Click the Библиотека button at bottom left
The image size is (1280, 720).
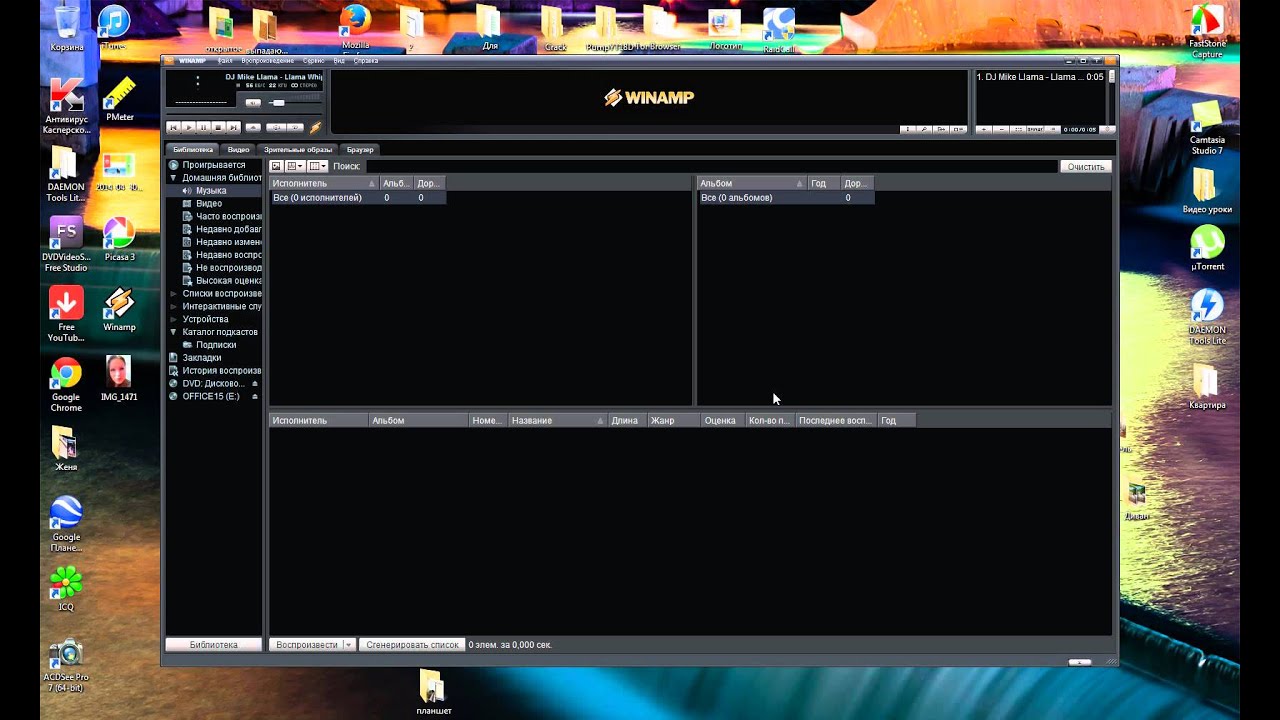pyautogui.click(x=214, y=645)
